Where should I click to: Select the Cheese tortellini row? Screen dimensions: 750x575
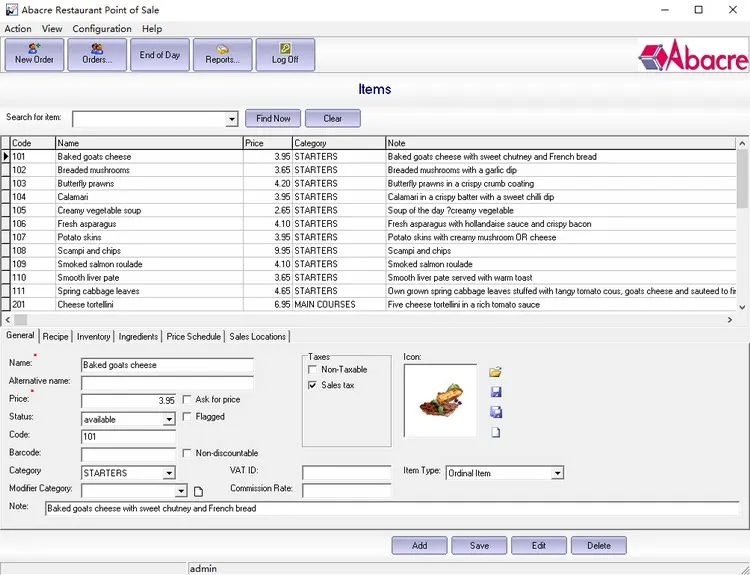[368, 304]
